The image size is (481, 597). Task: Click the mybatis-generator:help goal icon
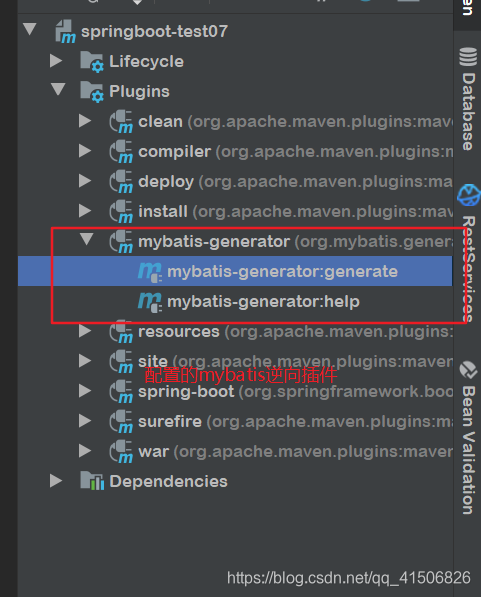(x=150, y=302)
